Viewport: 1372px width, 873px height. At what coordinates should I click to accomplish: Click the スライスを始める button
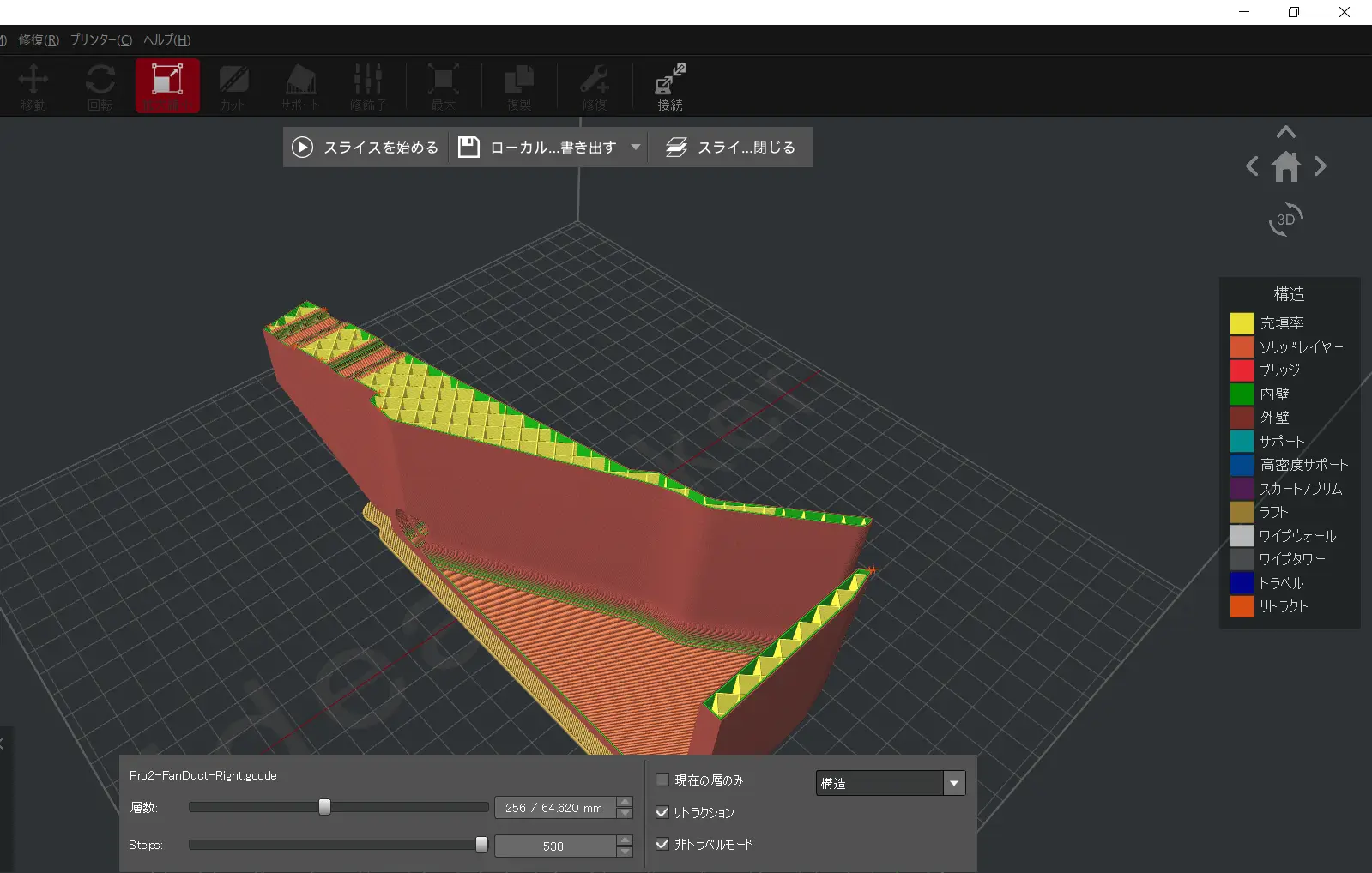point(366,148)
